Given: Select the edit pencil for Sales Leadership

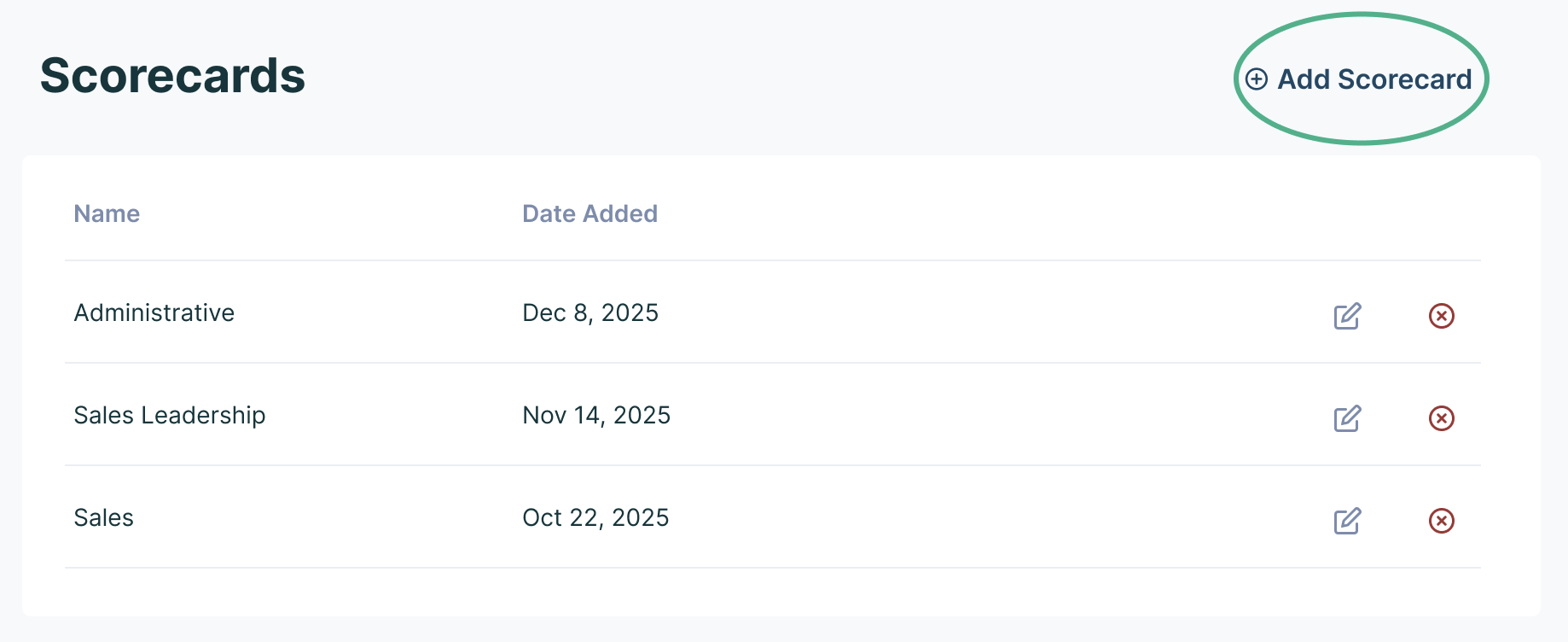Looking at the screenshot, I should [x=1348, y=418].
